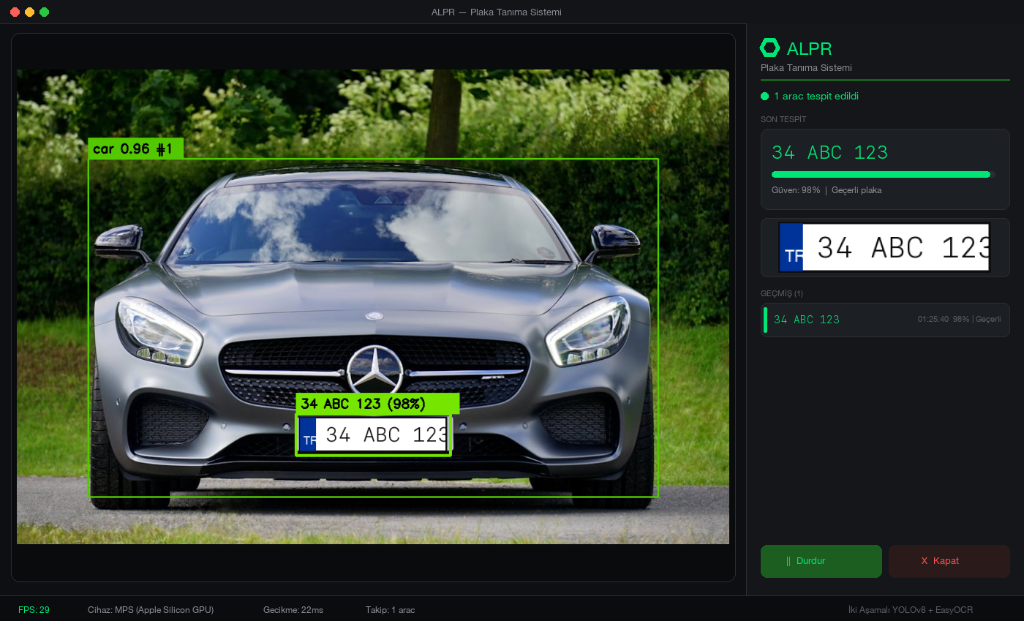1024x621 pixels.
Task: Click the video frame showing the Mercedes car
Action: [x=373, y=306]
